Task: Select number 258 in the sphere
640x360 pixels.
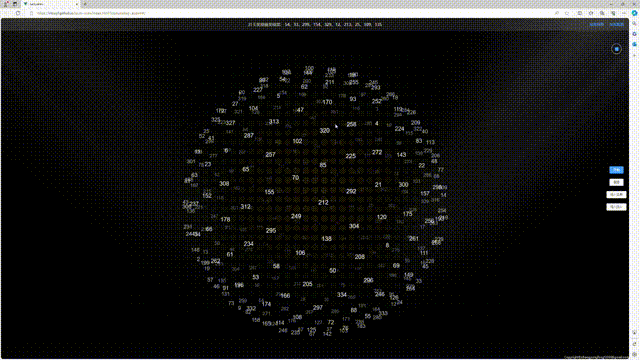Action: [351, 124]
